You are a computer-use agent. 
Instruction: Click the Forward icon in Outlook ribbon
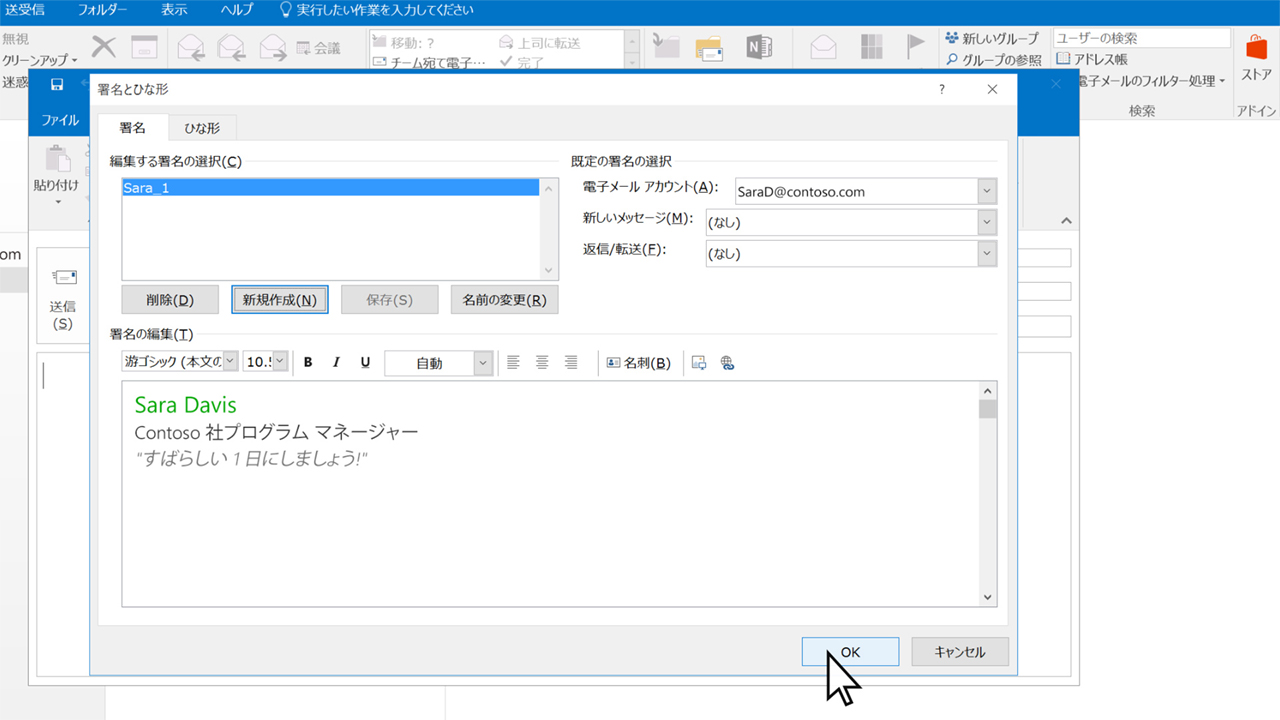tap(273, 47)
